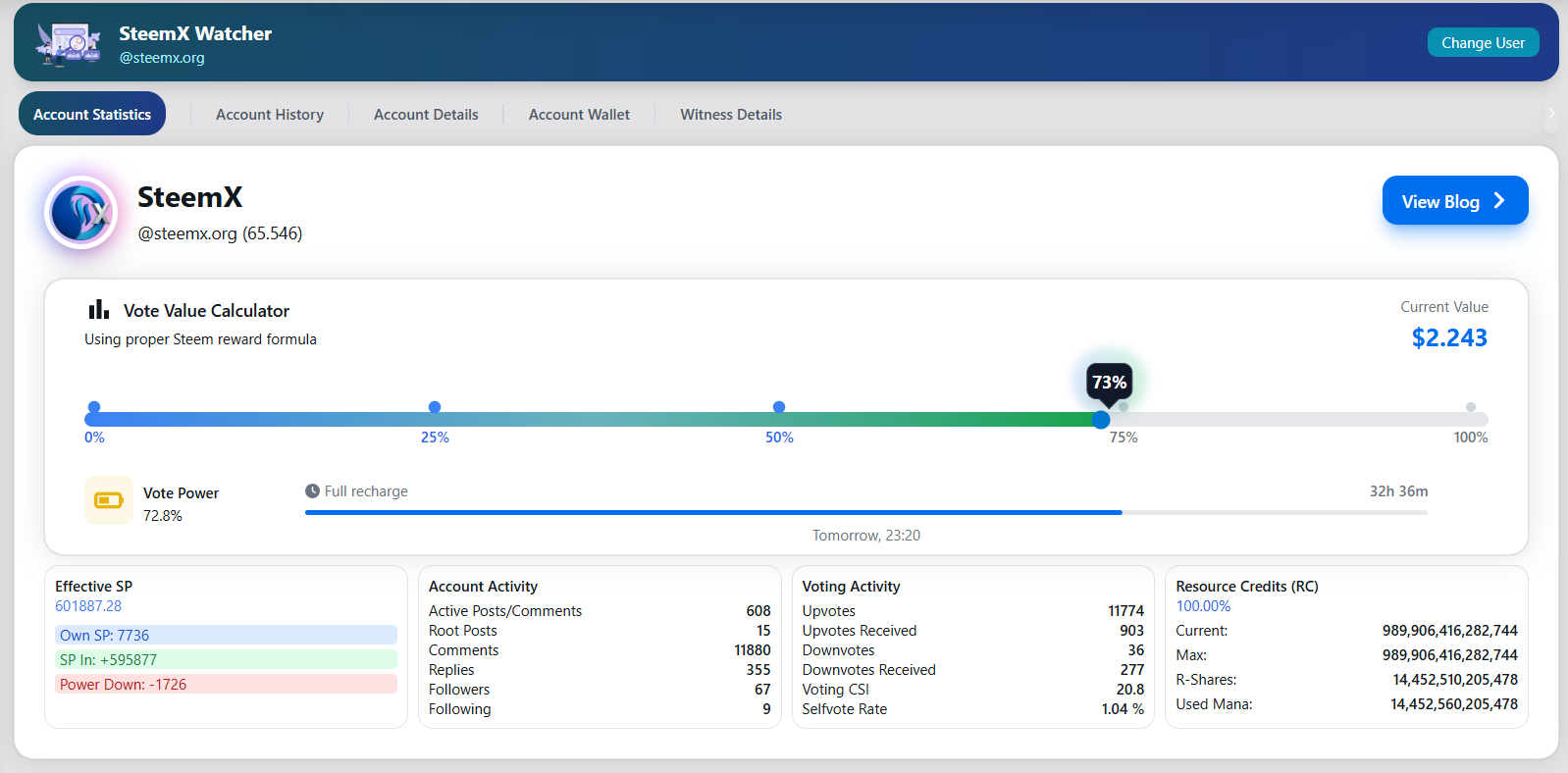Click the Effective SP value 601887.28
Viewport: 1568px width, 773px height.
click(88, 606)
